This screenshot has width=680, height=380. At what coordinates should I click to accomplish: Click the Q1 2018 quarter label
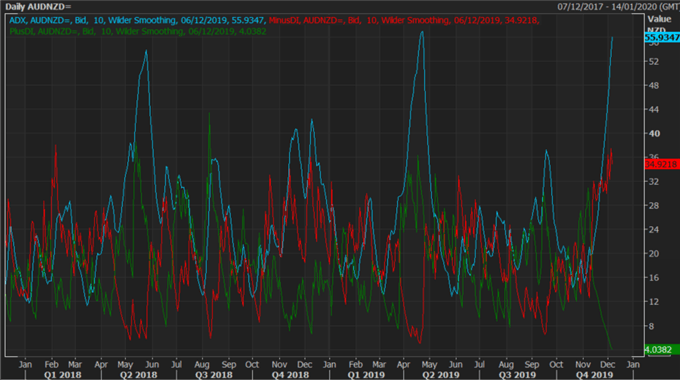(62, 375)
